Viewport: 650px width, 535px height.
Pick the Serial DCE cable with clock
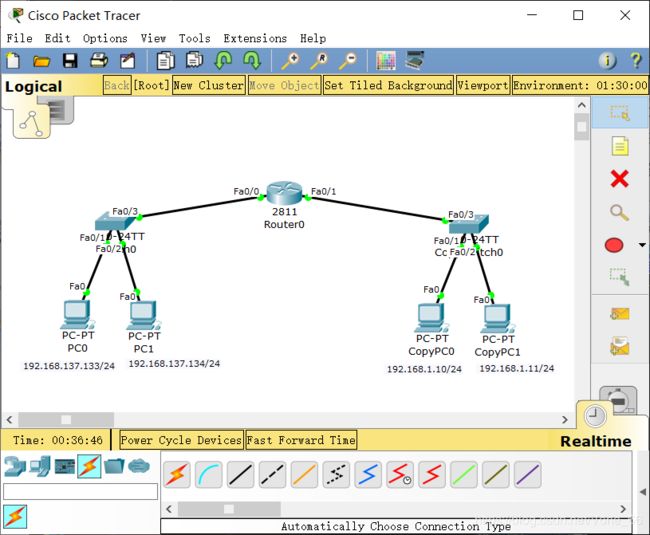(x=400, y=474)
